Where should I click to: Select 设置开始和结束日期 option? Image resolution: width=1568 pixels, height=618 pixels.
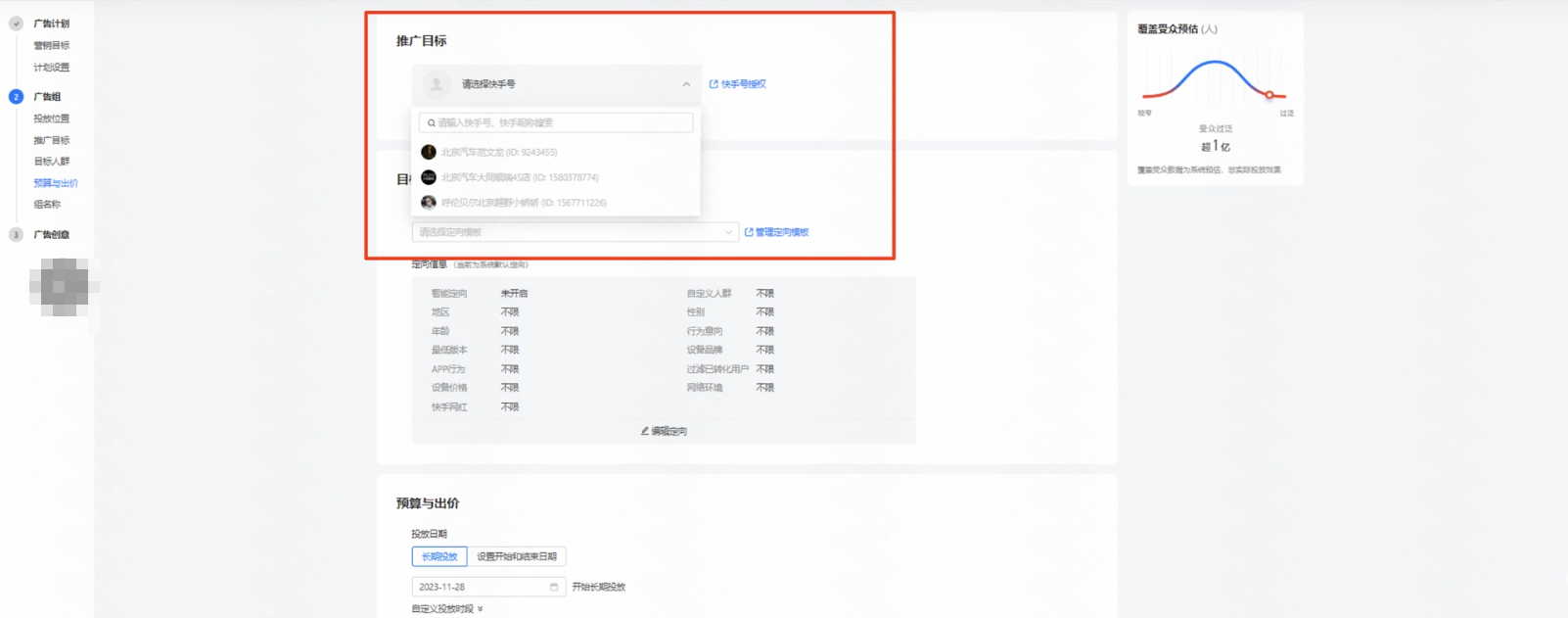[516, 556]
